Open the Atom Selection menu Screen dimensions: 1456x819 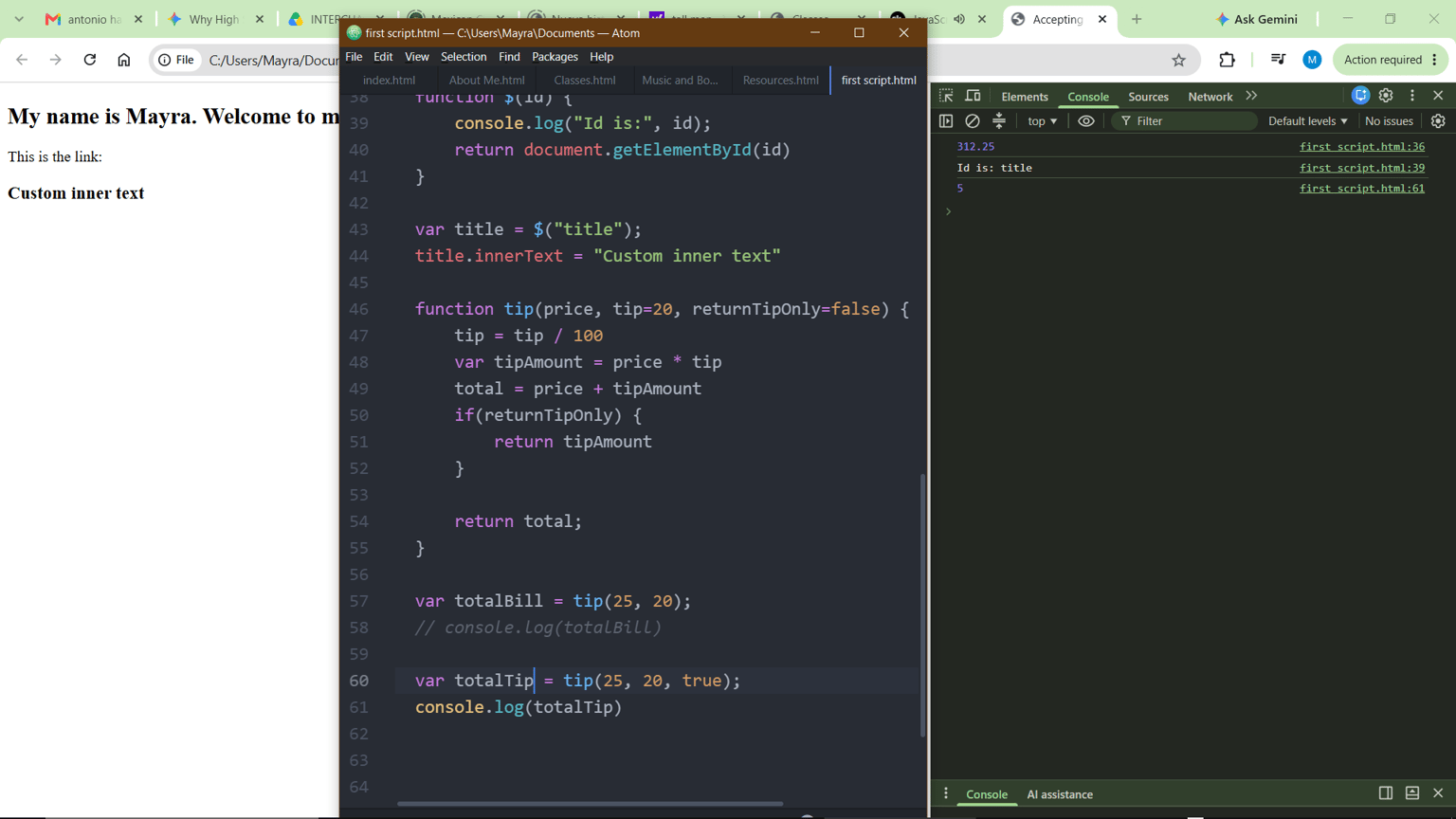tap(464, 57)
